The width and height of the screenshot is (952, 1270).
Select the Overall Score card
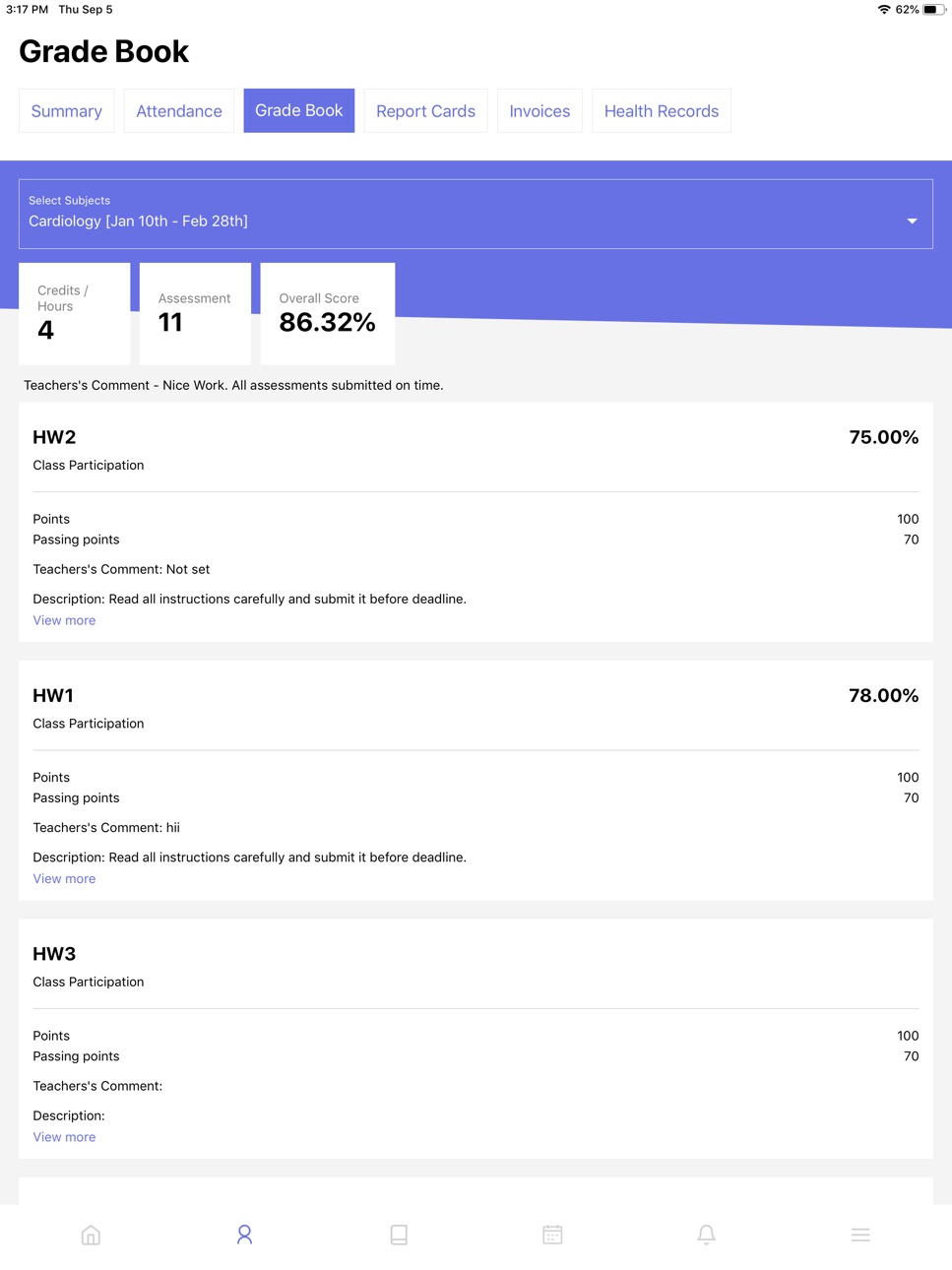[328, 313]
